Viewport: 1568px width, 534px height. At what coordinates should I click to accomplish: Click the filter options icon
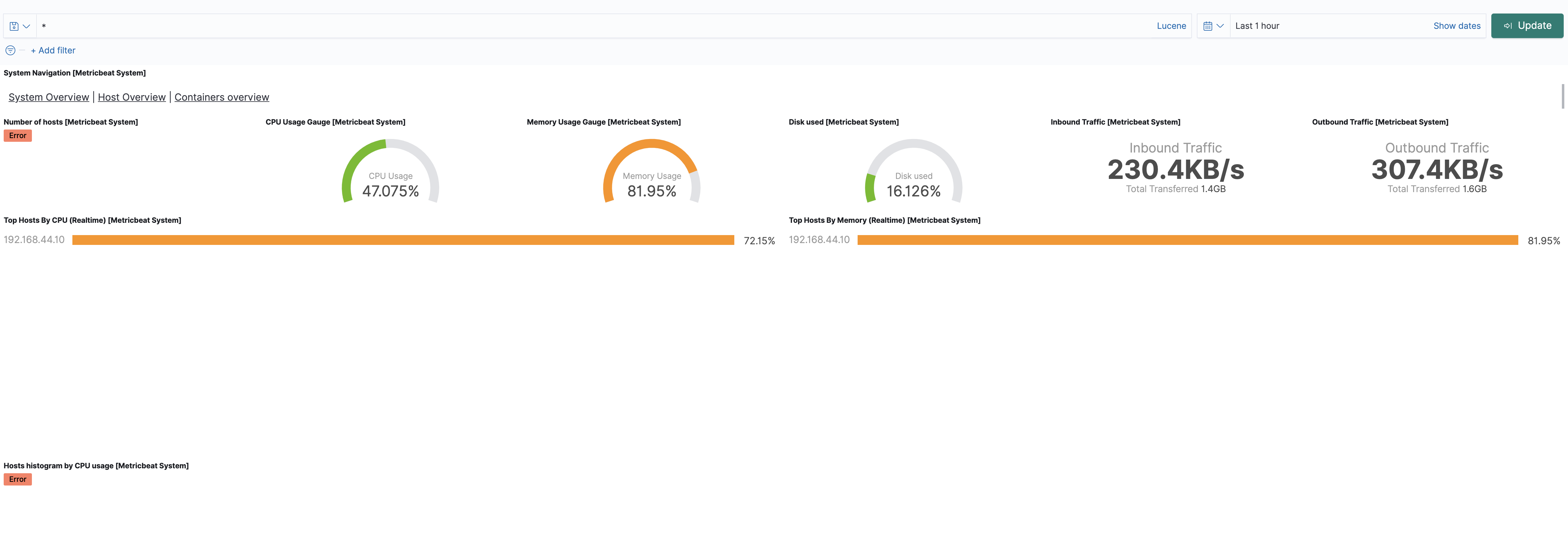pyautogui.click(x=10, y=50)
